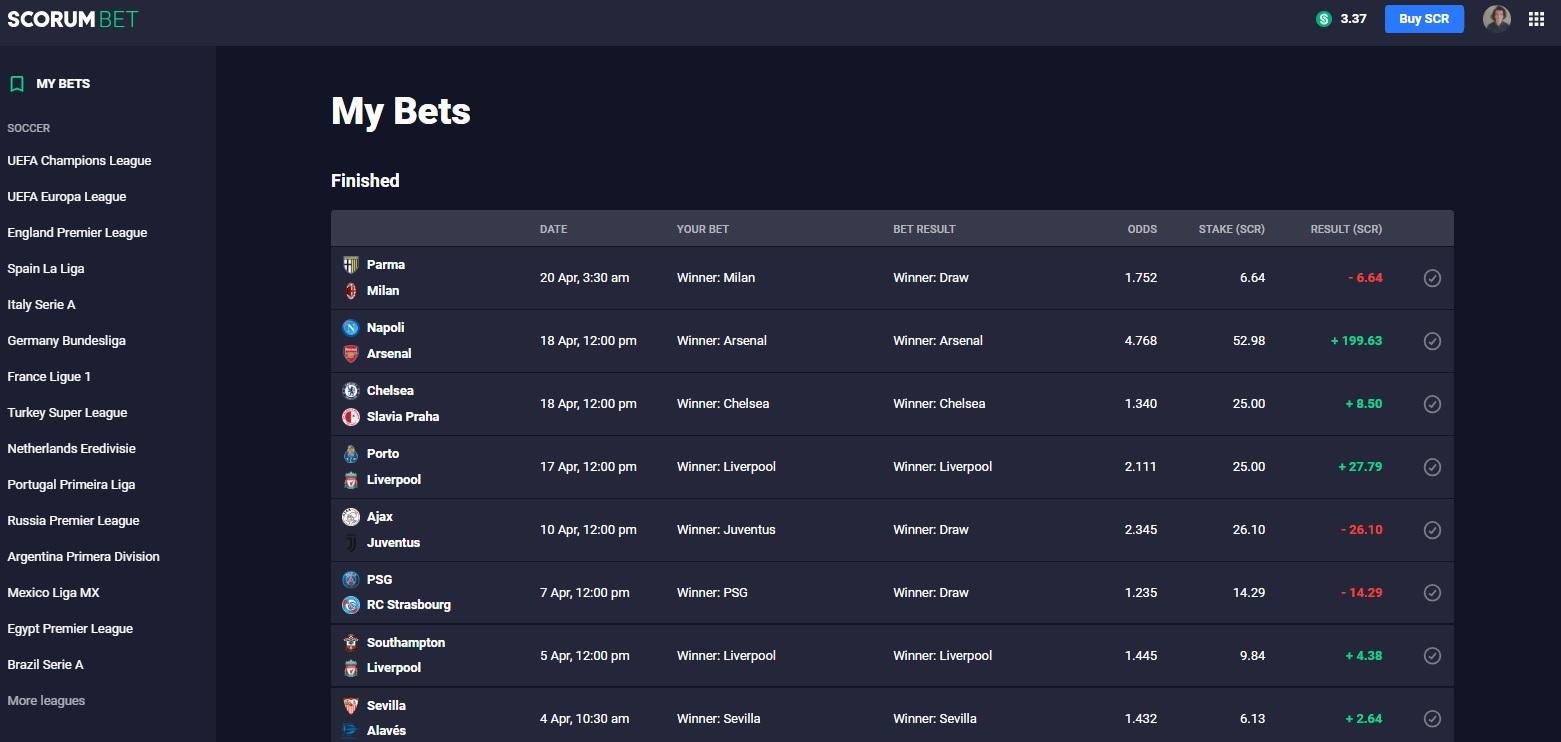Click the green SCR coin balance icon
This screenshot has width=1561, height=742.
pyautogui.click(x=1324, y=19)
